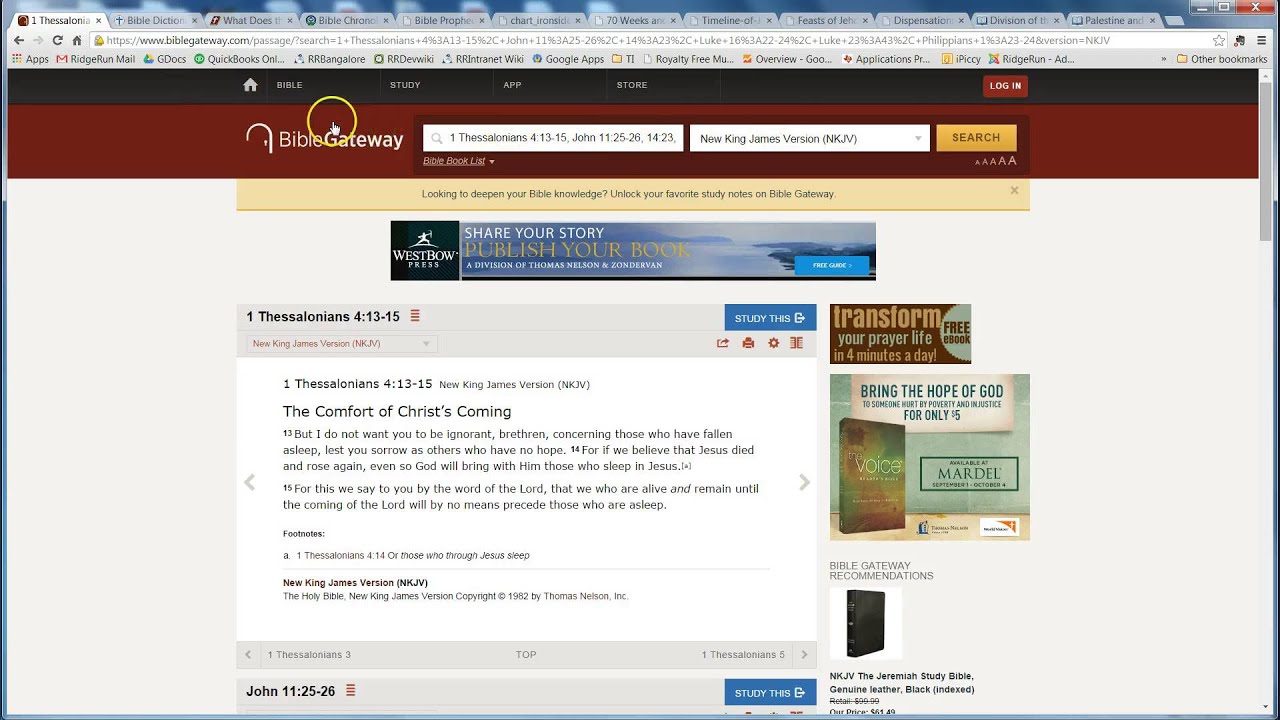Open the QuickBooks Onl bookmark
The image size is (1280, 720).
pyautogui.click(x=238, y=59)
